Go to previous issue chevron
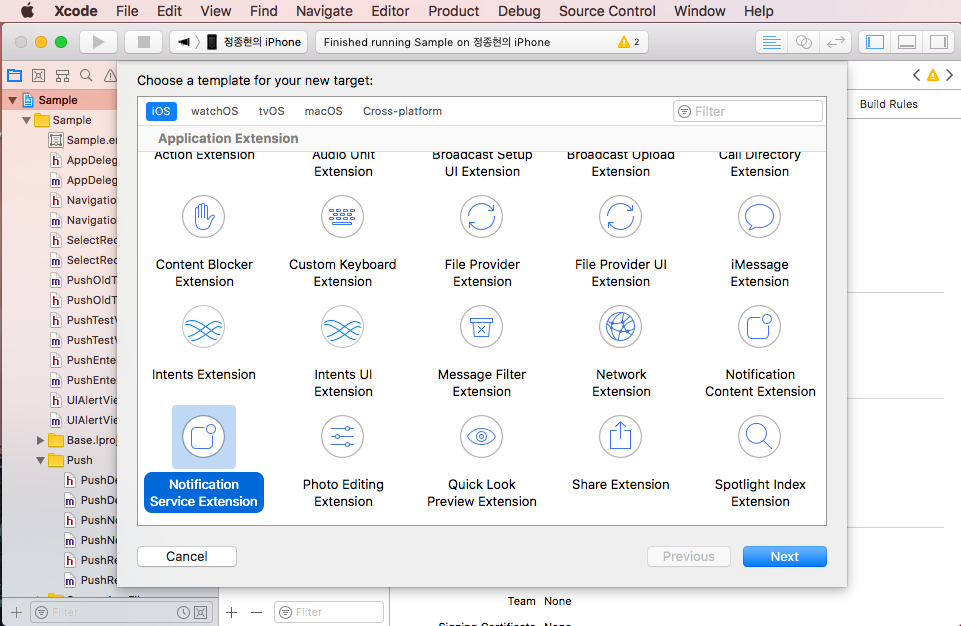Image resolution: width=961 pixels, height=626 pixels. 916,75
